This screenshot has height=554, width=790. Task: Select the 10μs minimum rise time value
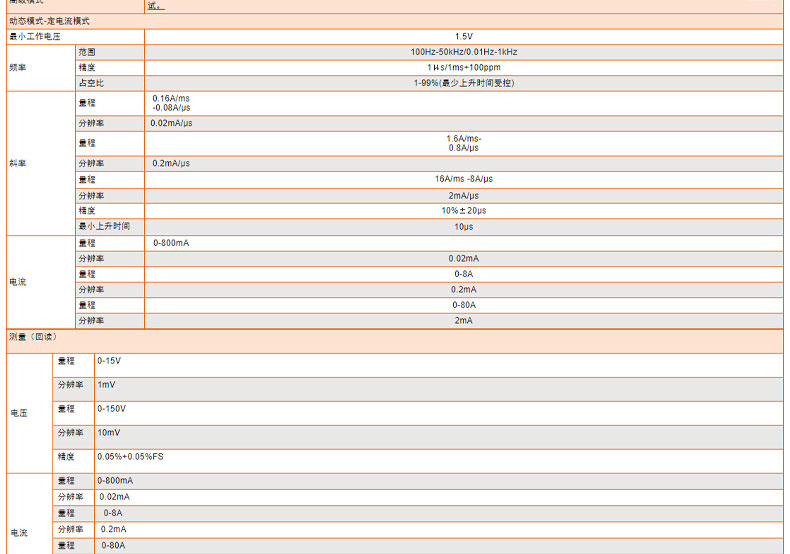click(x=463, y=227)
